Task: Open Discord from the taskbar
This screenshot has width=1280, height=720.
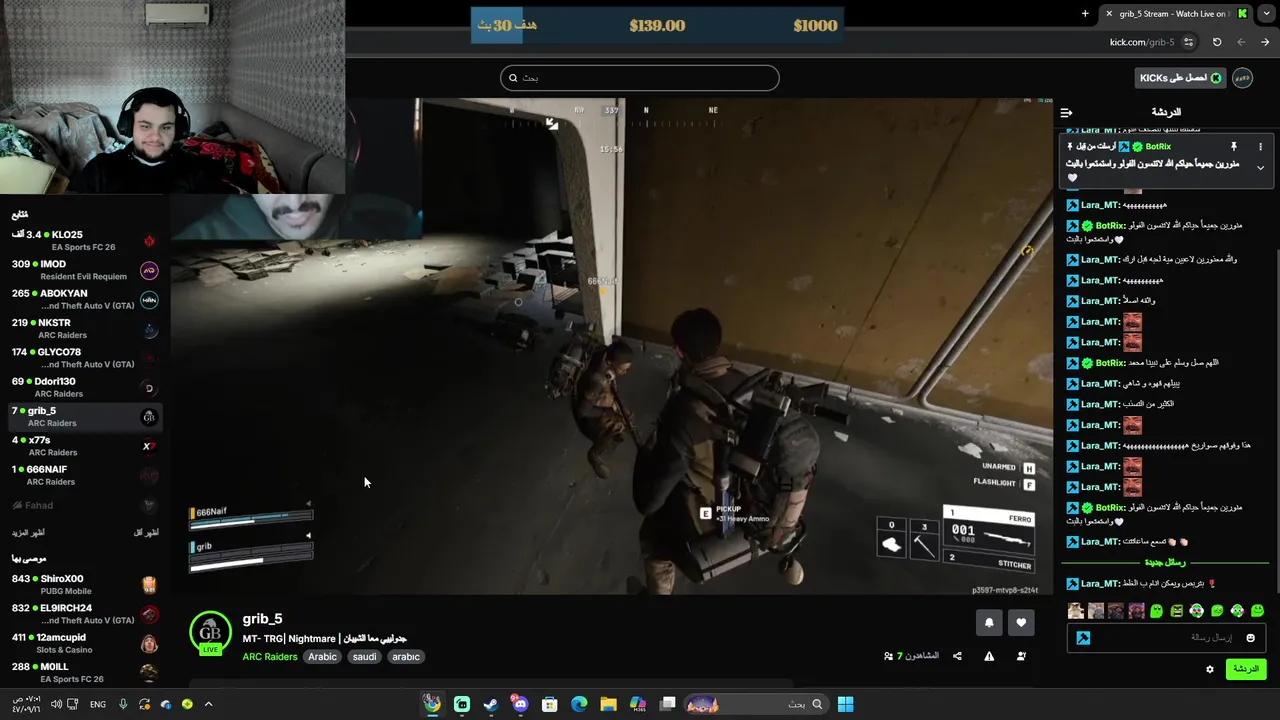Action: (x=520, y=704)
